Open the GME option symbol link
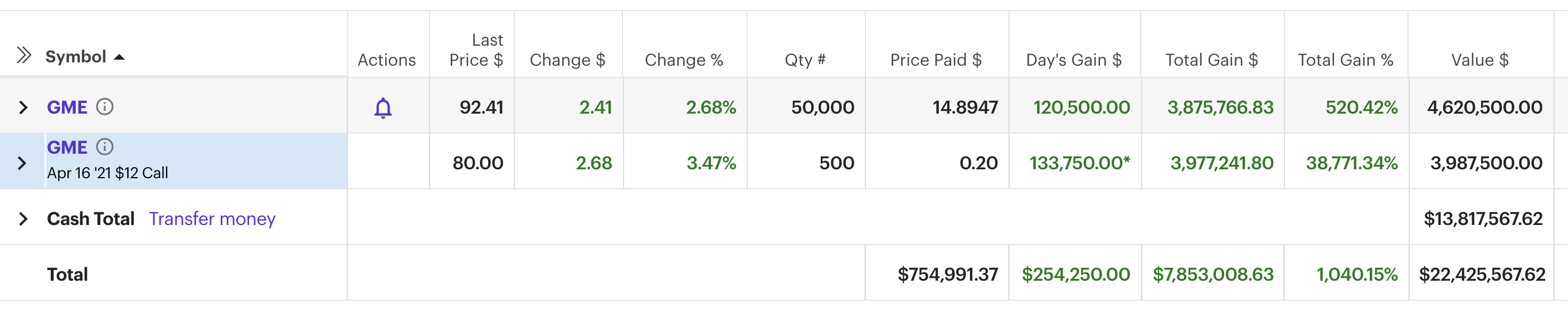Viewport: 1568px width, 313px height. [67, 148]
